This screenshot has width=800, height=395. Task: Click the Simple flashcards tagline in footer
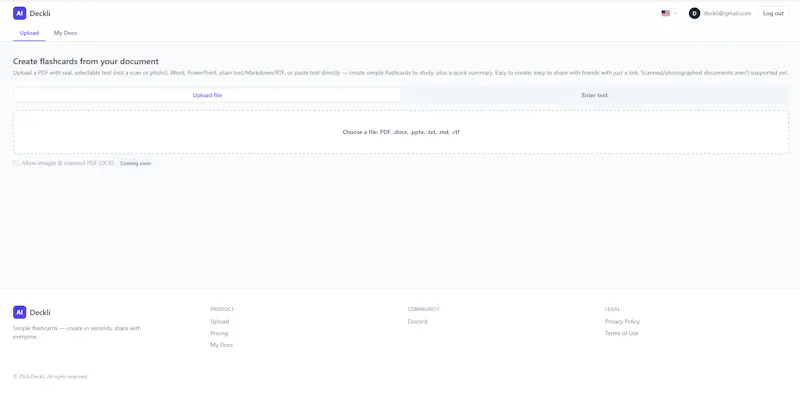point(77,332)
